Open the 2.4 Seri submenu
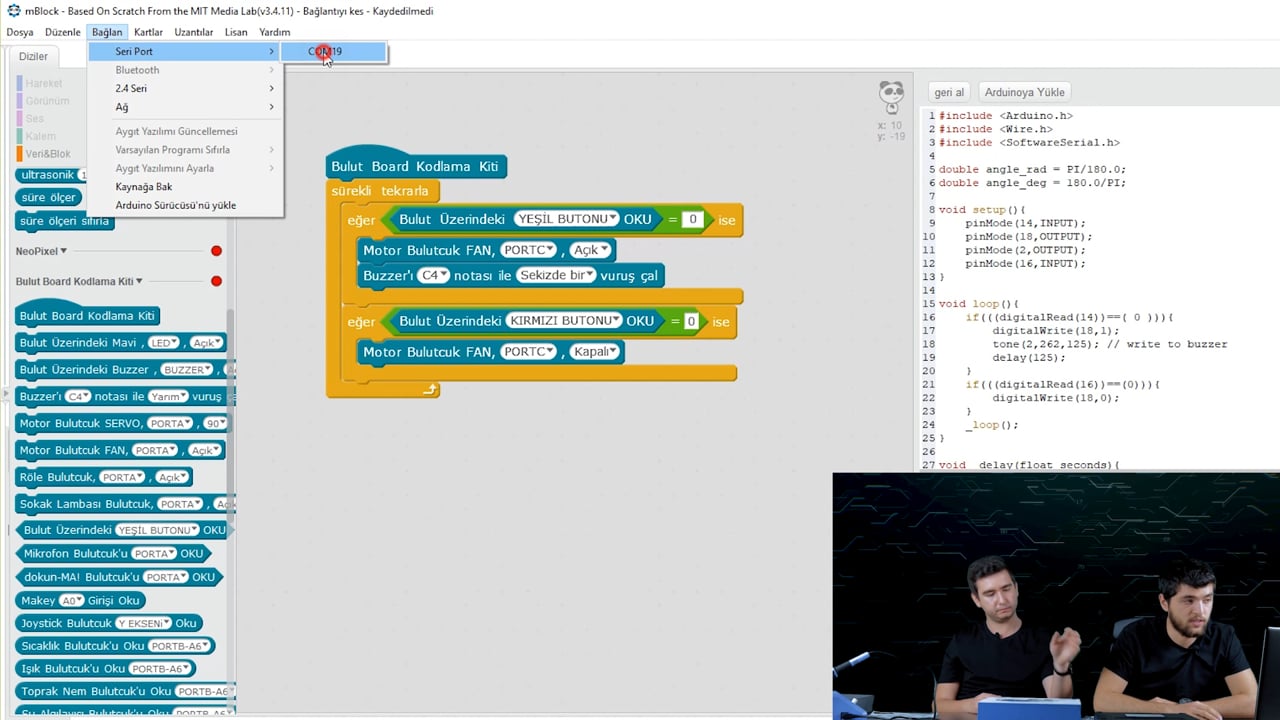The width and height of the screenshot is (1280, 720). coord(185,88)
